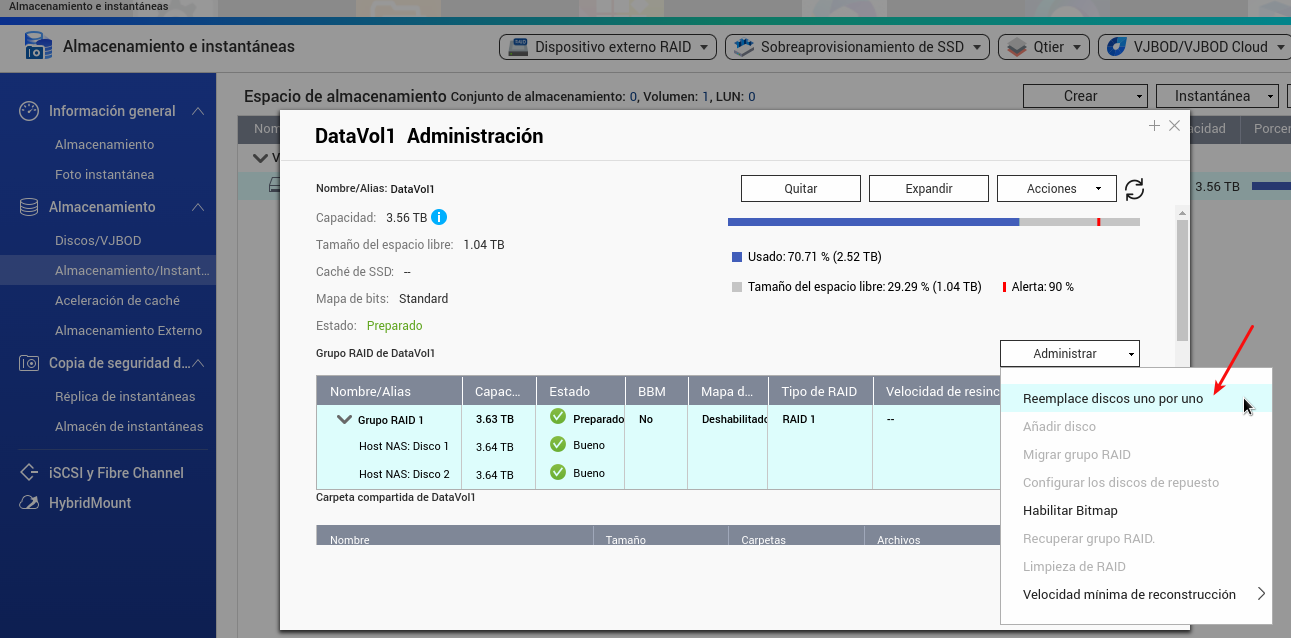Click the Quitar button

pyautogui.click(x=800, y=188)
